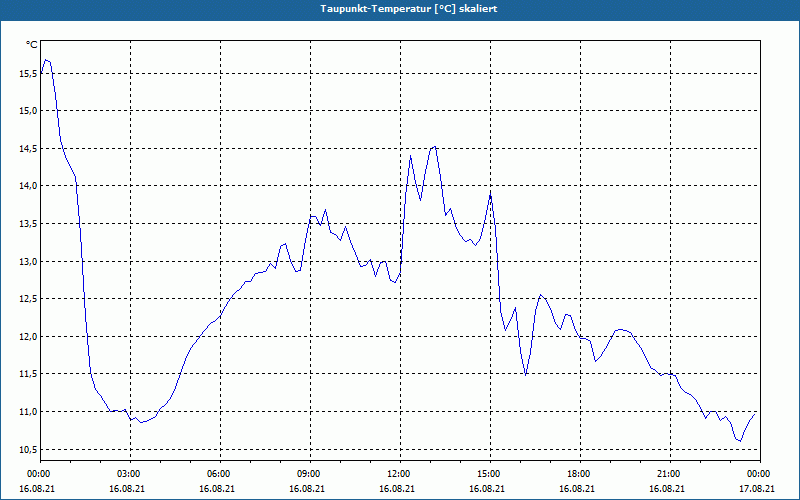Screen dimensions: 800x500
Task: Click the "09:00" time label
Action: click(308, 474)
